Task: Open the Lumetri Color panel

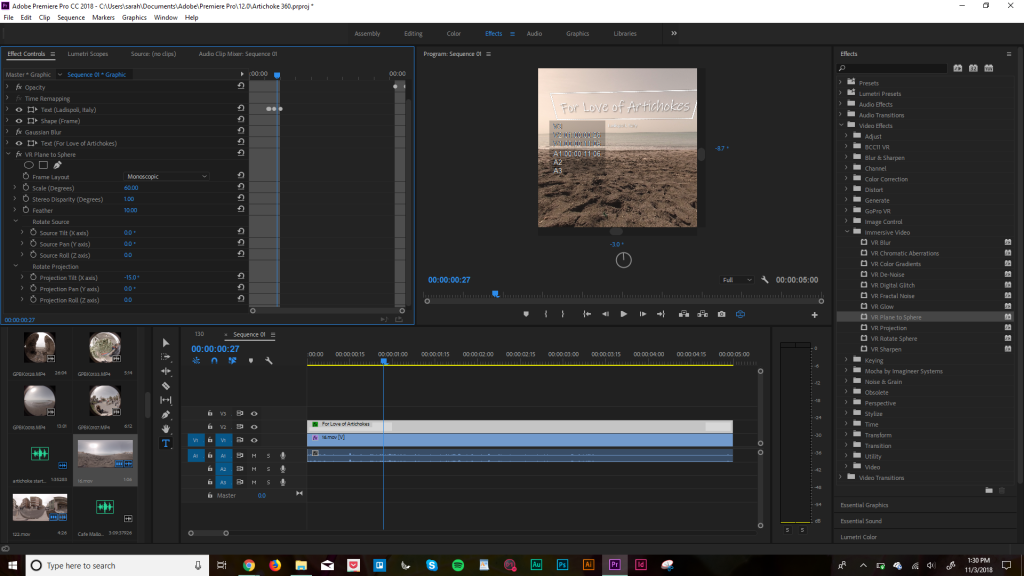Action: [x=858, y=537]
